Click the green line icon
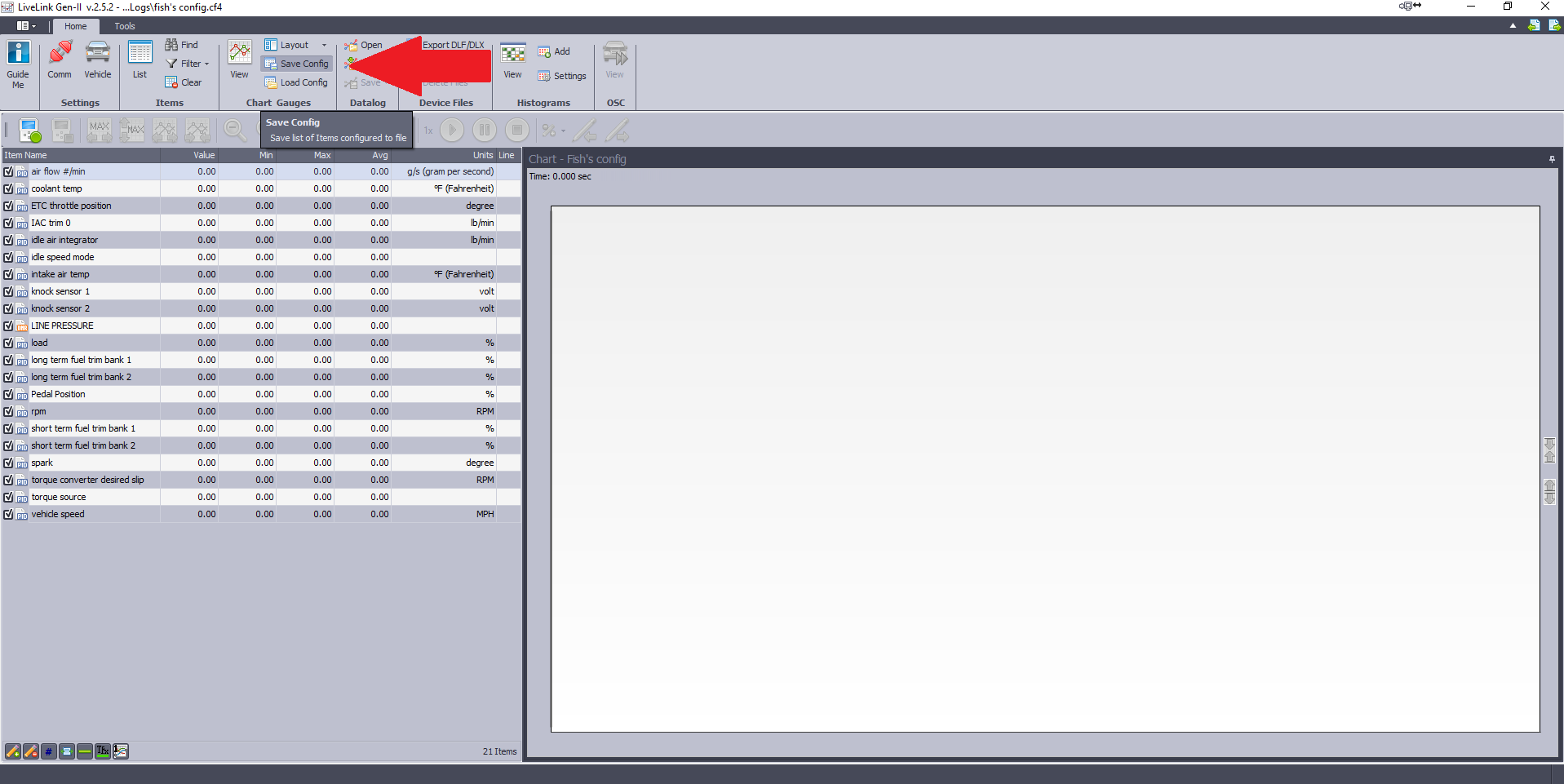This screenshot has width=1564, height=784. [x=85, y=751]
